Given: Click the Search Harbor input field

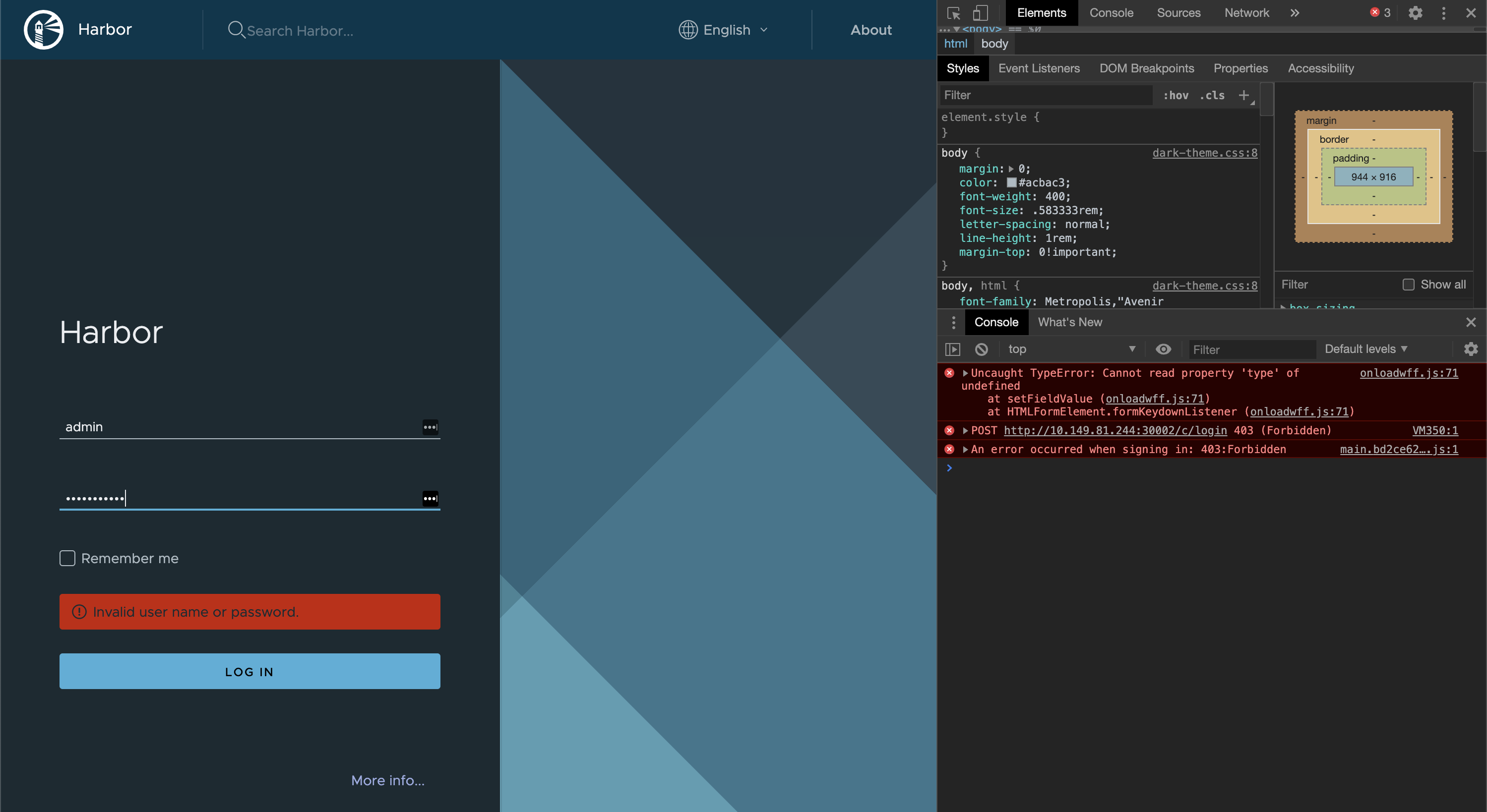Looking at the screenshot, I should 300,31.
